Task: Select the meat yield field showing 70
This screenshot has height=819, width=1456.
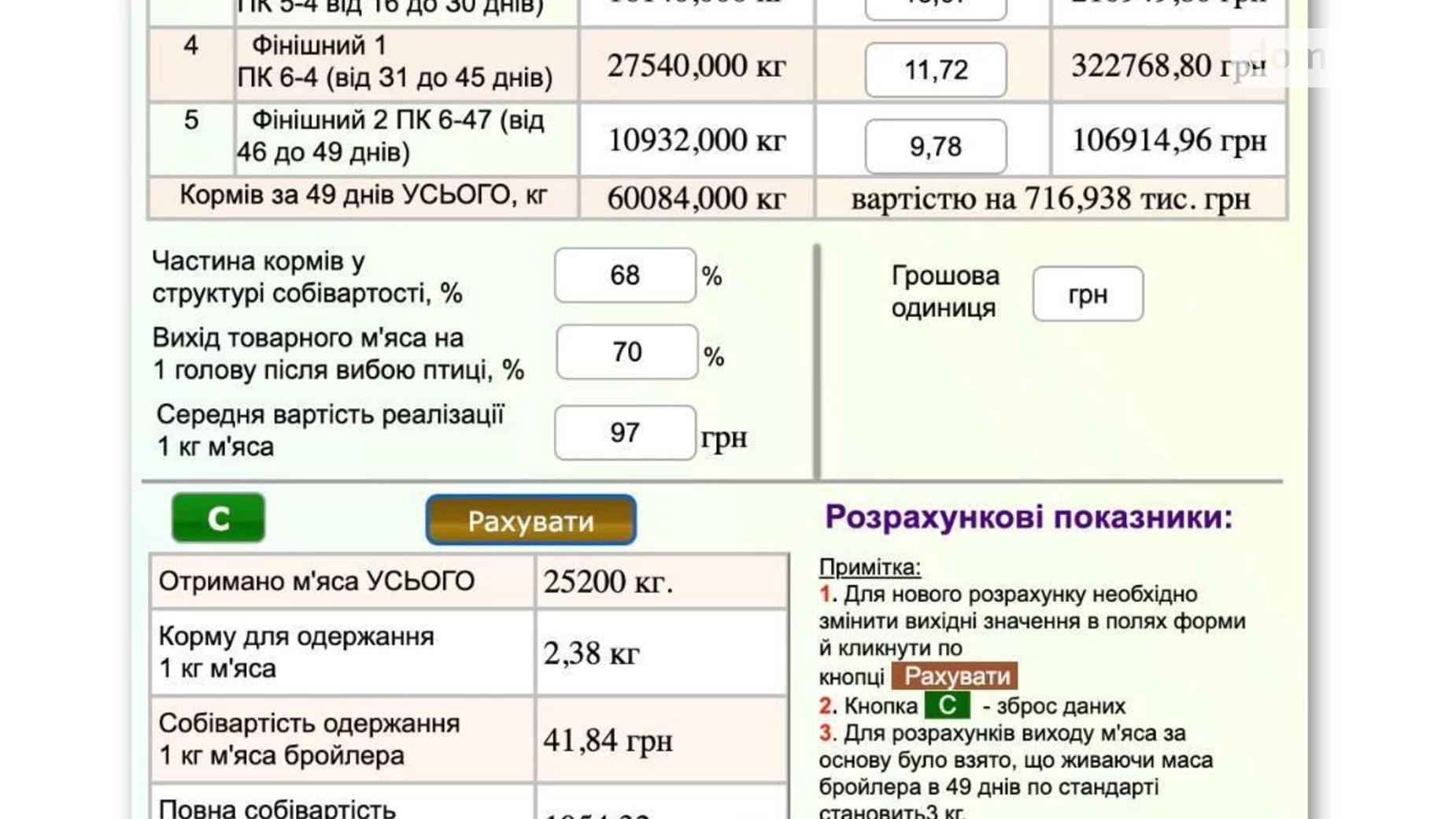Action: pyautogui.click(x=626, y=352)
